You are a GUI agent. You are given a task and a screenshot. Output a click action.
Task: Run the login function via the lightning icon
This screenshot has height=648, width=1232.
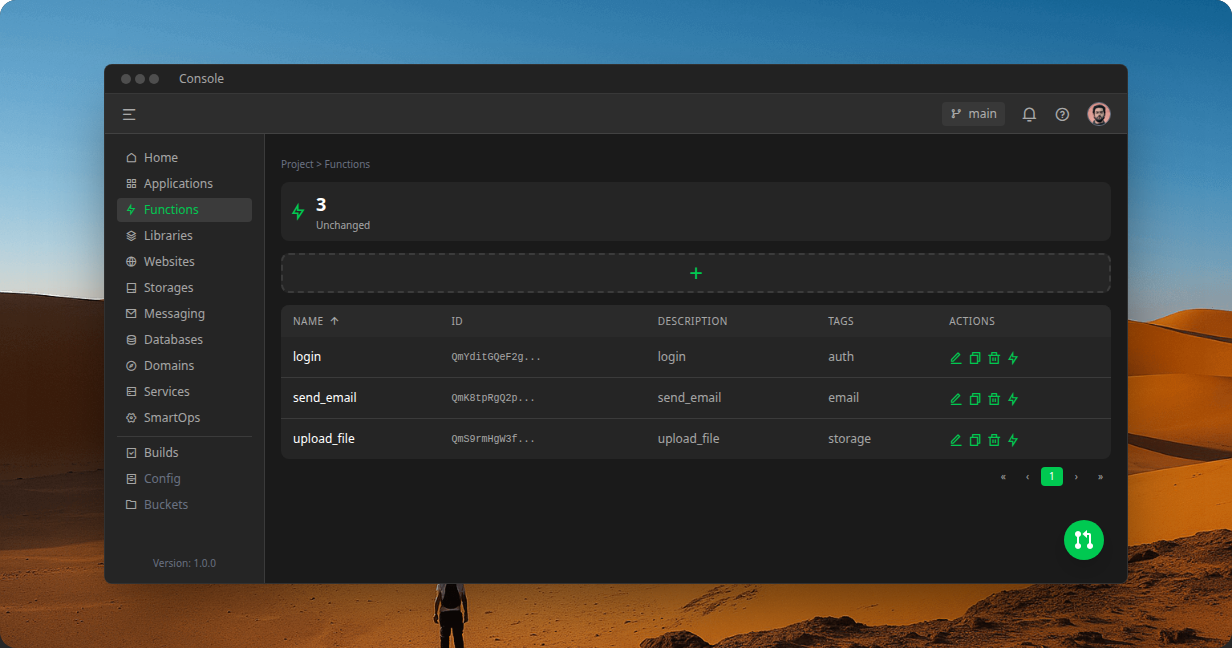click(1013, 357)
